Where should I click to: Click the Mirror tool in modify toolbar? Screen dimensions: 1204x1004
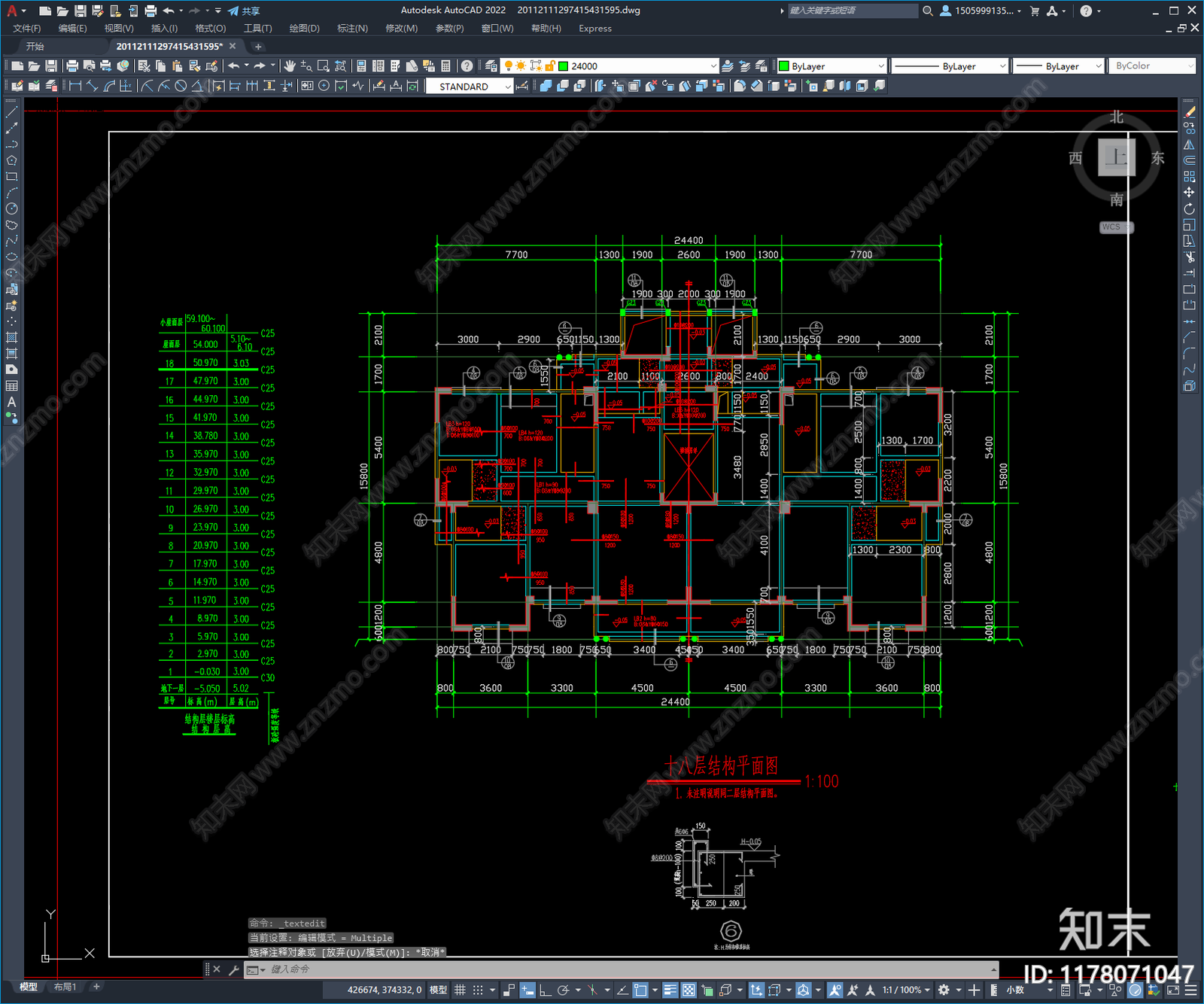click(1190, 145)
